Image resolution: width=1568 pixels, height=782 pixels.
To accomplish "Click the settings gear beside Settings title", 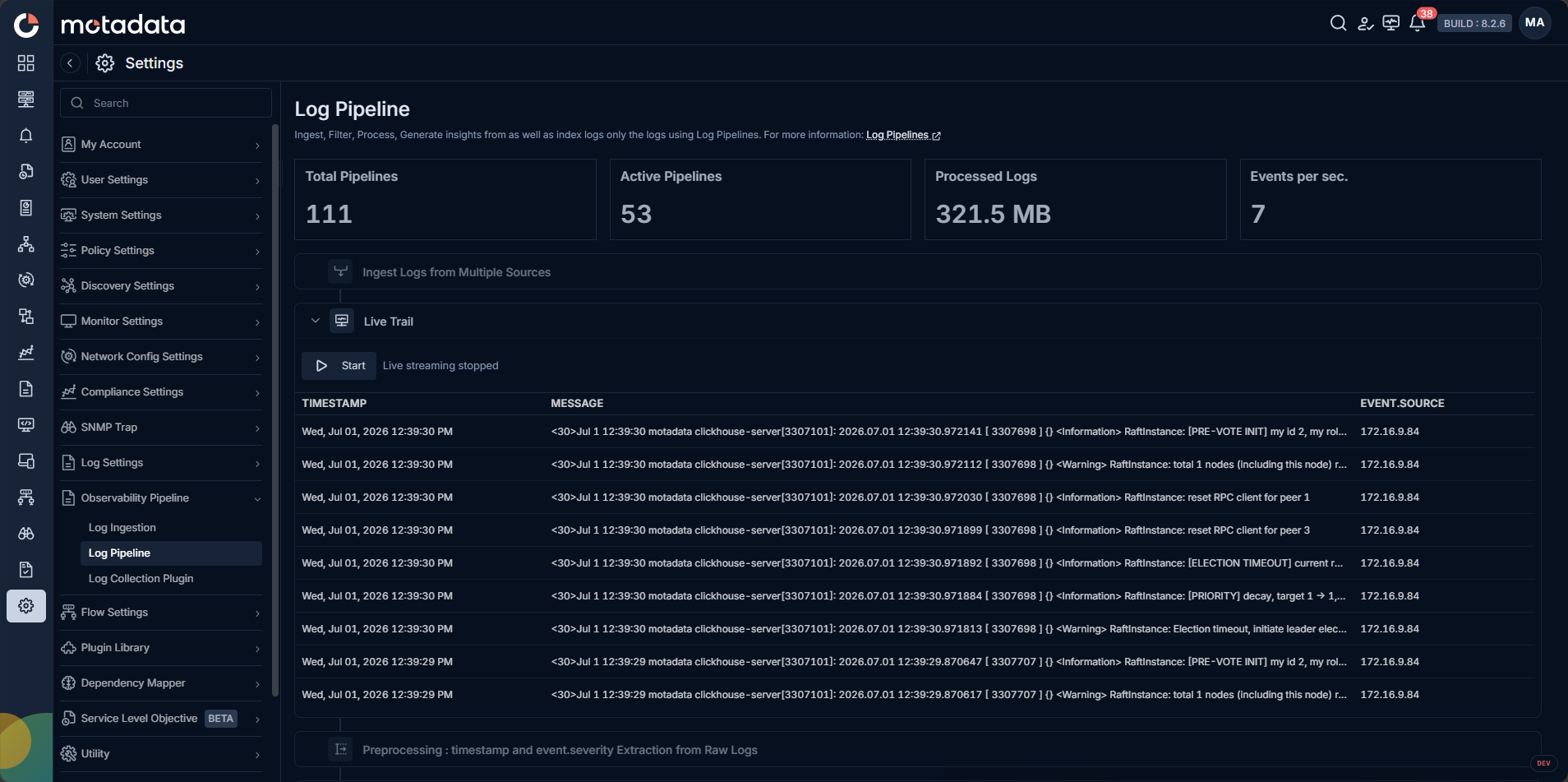I will click(104, 63).
